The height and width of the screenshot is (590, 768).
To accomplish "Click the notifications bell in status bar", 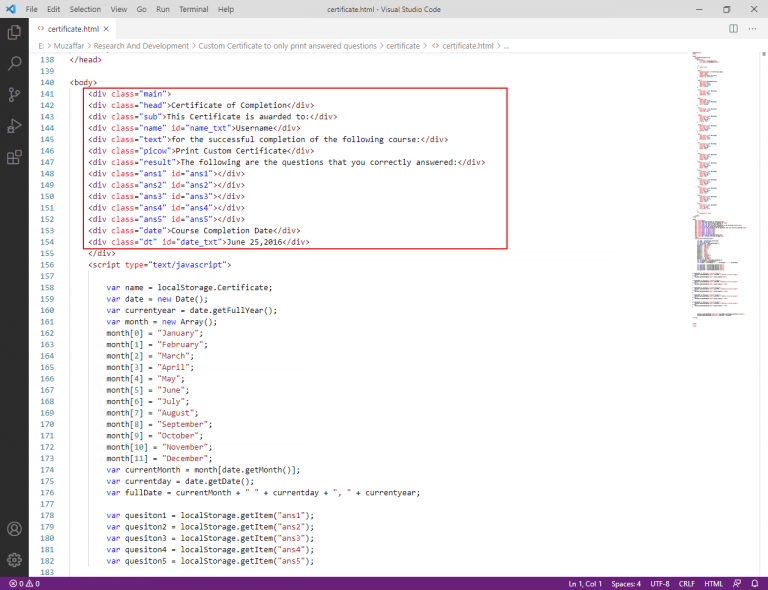I will (755, 583).
